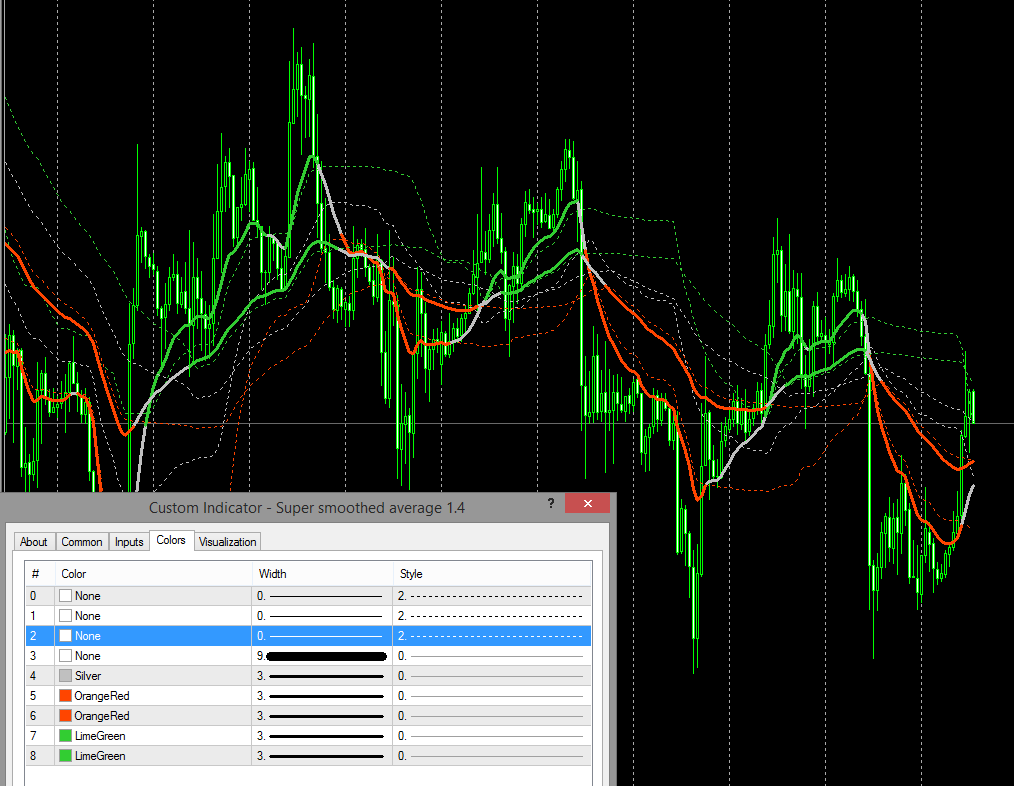Click the help question mark button
1014x786 pixels.
(x=549, y=503)
